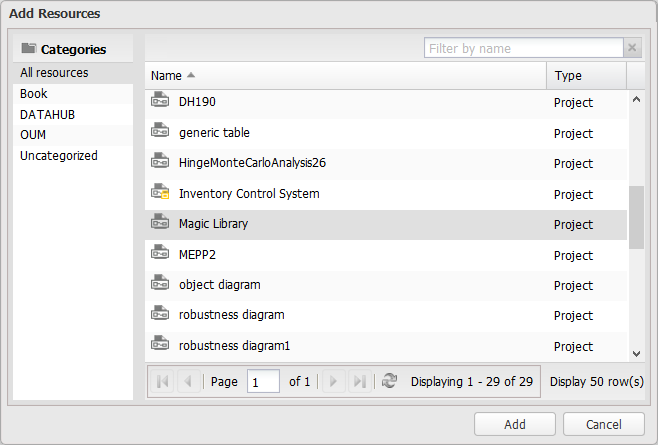
Task: Click the Inventory Control System locked icon
Action: (x=160, y=193)
